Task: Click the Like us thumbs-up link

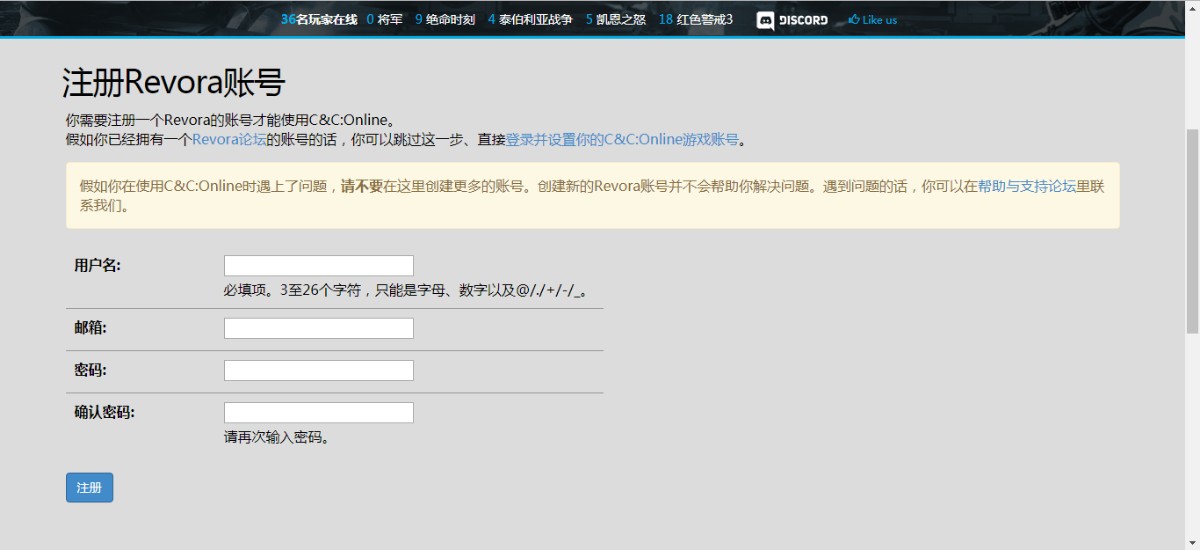Action: coord(873,20)
